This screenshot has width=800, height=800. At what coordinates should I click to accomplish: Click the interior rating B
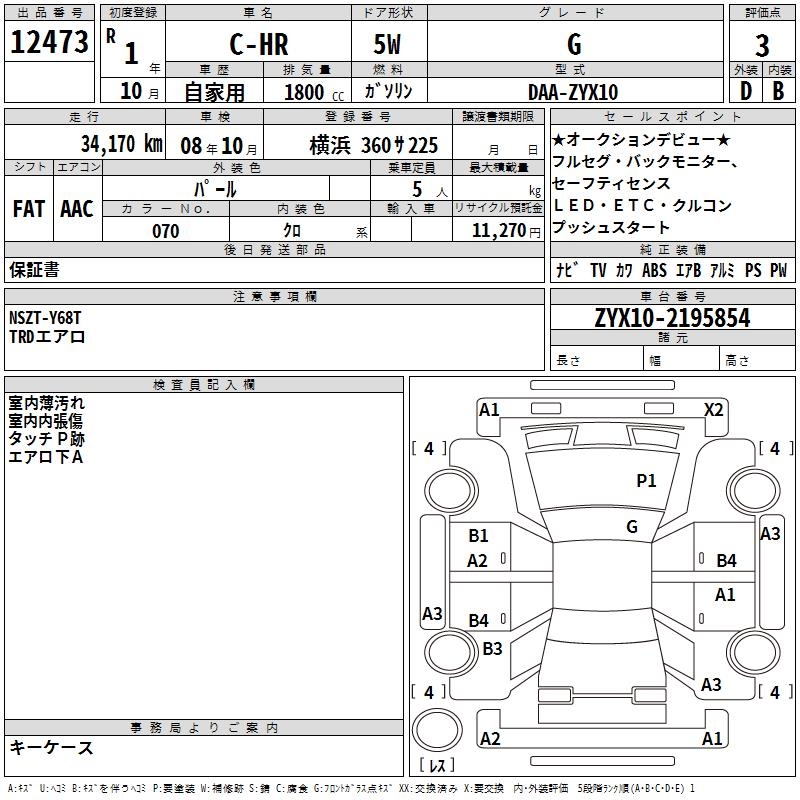coord(778,91)
